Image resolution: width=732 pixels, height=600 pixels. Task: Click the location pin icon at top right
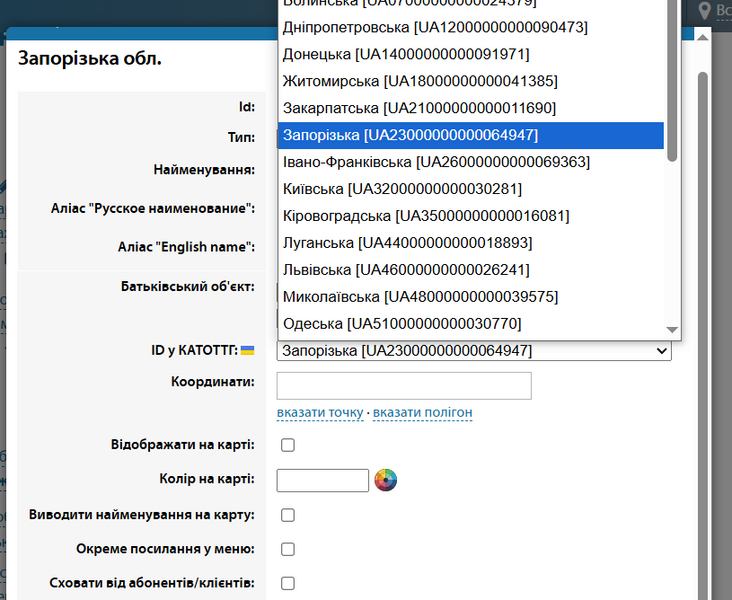point(705,11)
